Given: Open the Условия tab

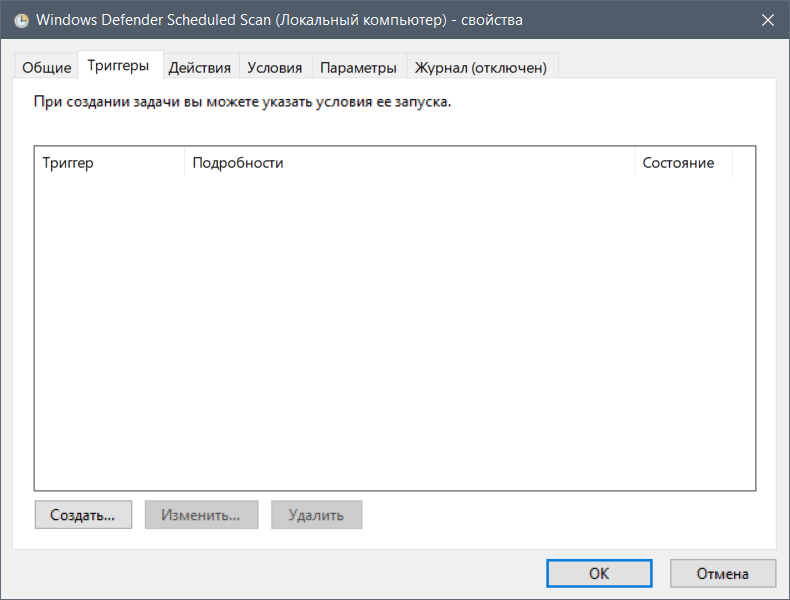Looking at the screenshot, I should [x=275, y=67].
